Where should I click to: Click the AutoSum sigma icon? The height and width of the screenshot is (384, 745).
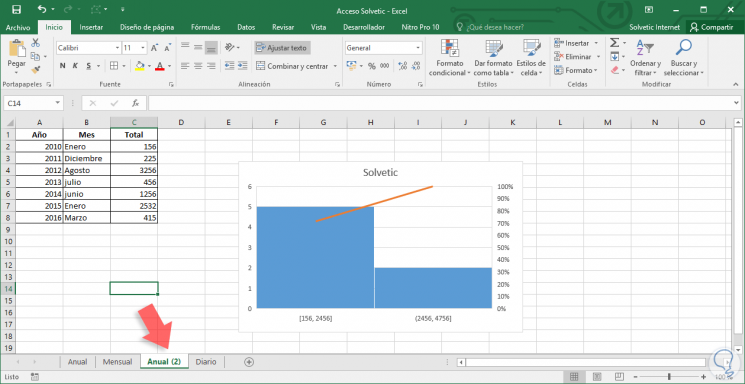pos(614,43)
